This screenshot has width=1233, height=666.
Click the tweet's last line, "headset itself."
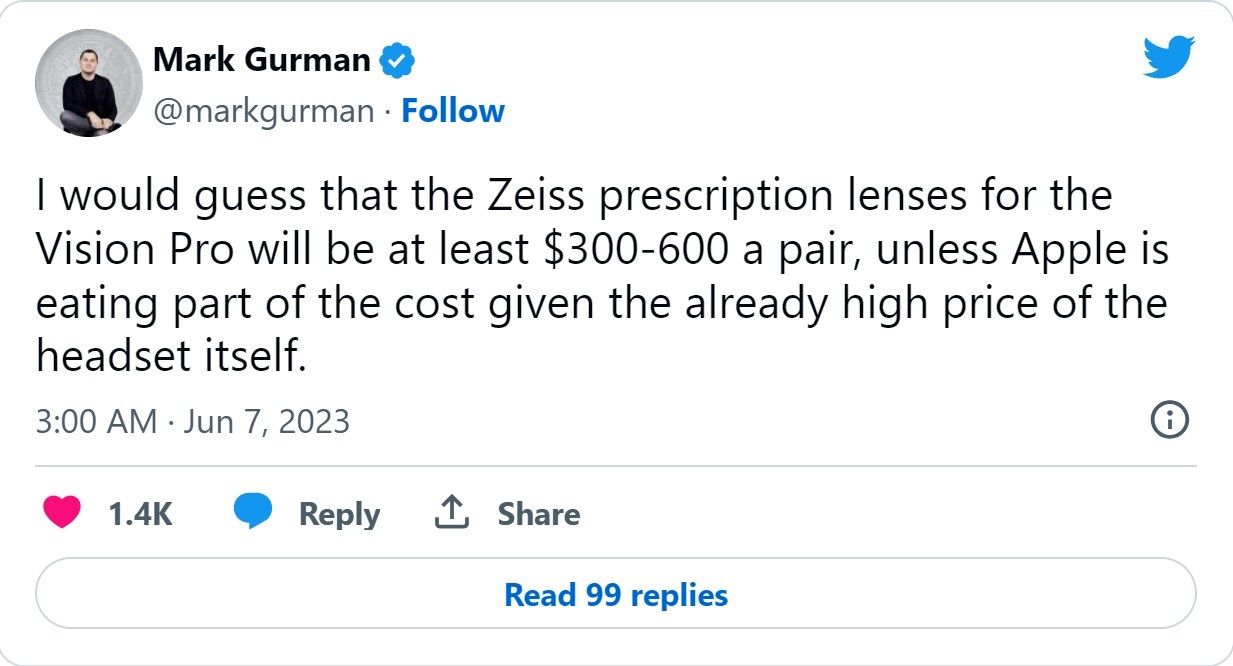(x=169, y=357)
